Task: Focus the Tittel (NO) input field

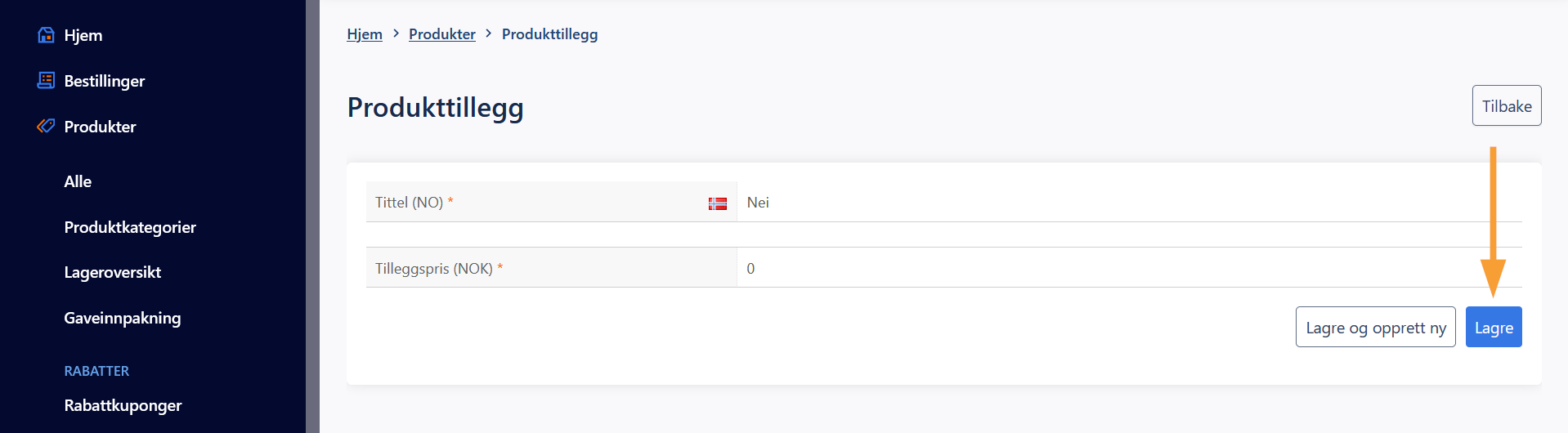Action: 1129,202
